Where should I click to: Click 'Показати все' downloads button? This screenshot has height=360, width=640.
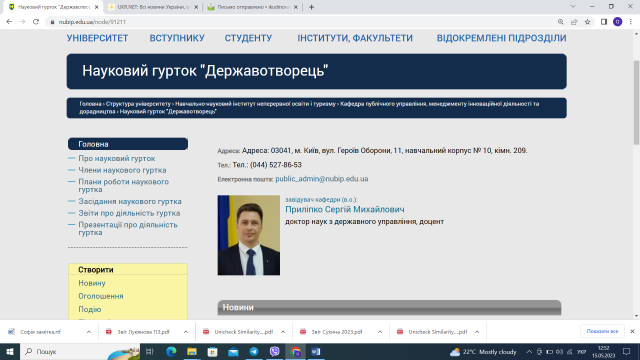602,331
